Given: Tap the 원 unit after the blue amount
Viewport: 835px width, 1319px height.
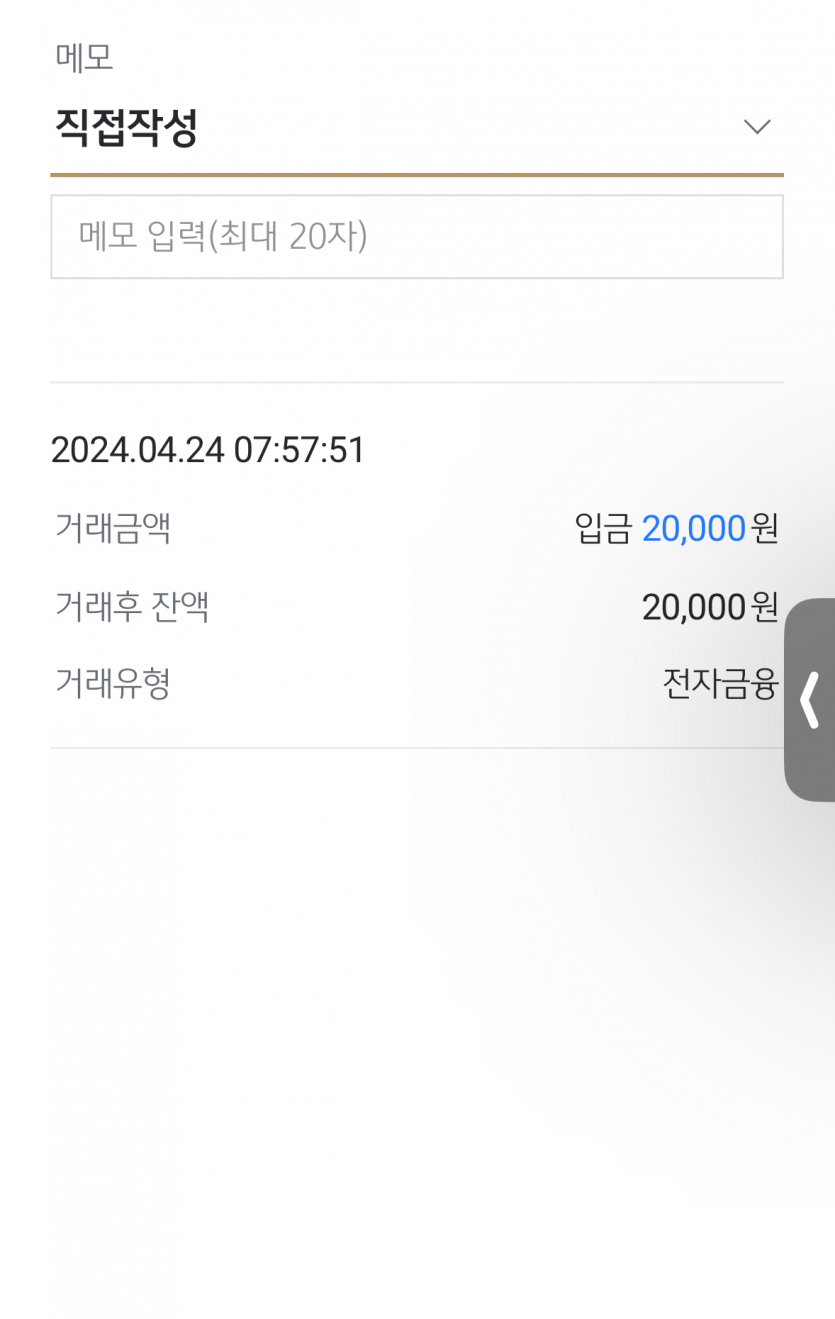Looking at the screenshot, I should click(x=765, y=528).
